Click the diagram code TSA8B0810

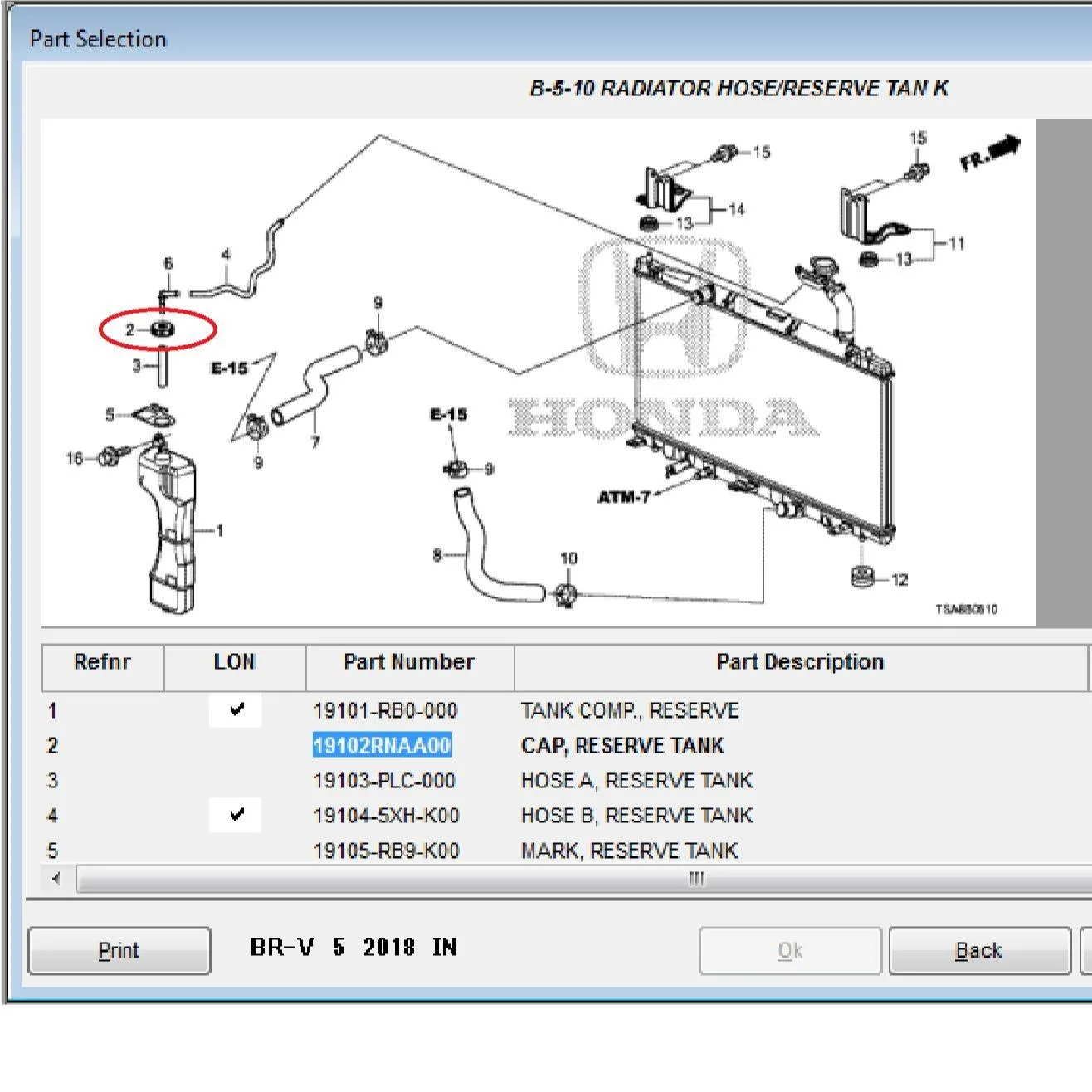tap(967, 609)
